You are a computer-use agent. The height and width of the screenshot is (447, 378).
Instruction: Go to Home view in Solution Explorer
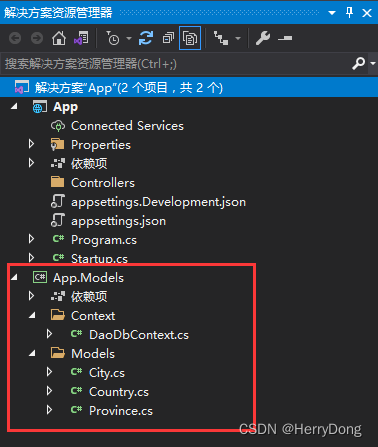[59, 38]
